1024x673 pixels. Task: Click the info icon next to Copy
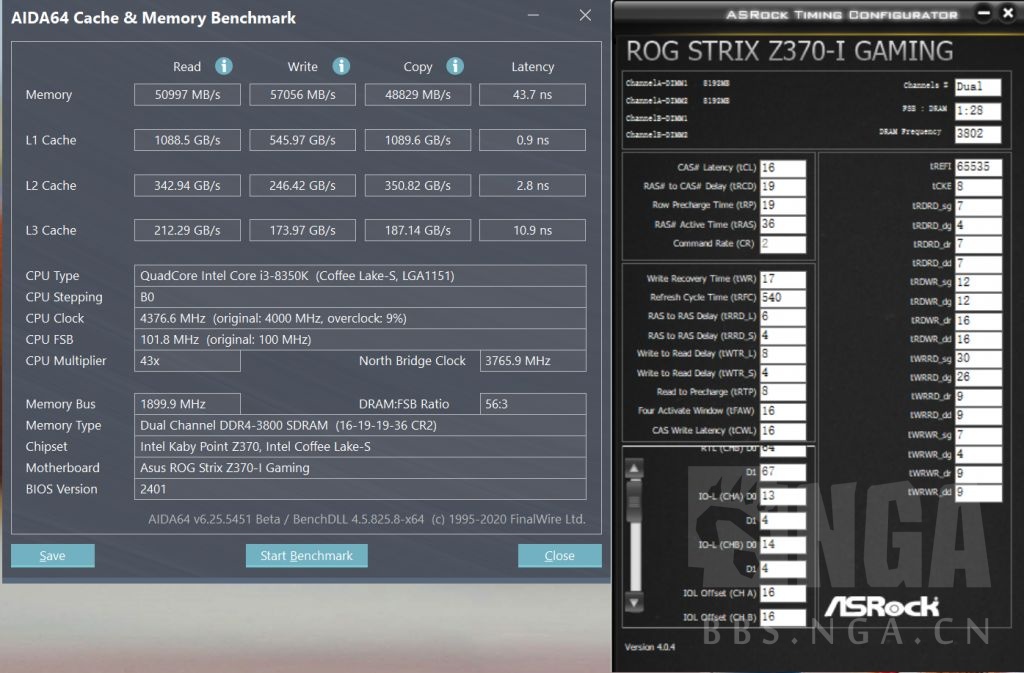click(455, 66)
